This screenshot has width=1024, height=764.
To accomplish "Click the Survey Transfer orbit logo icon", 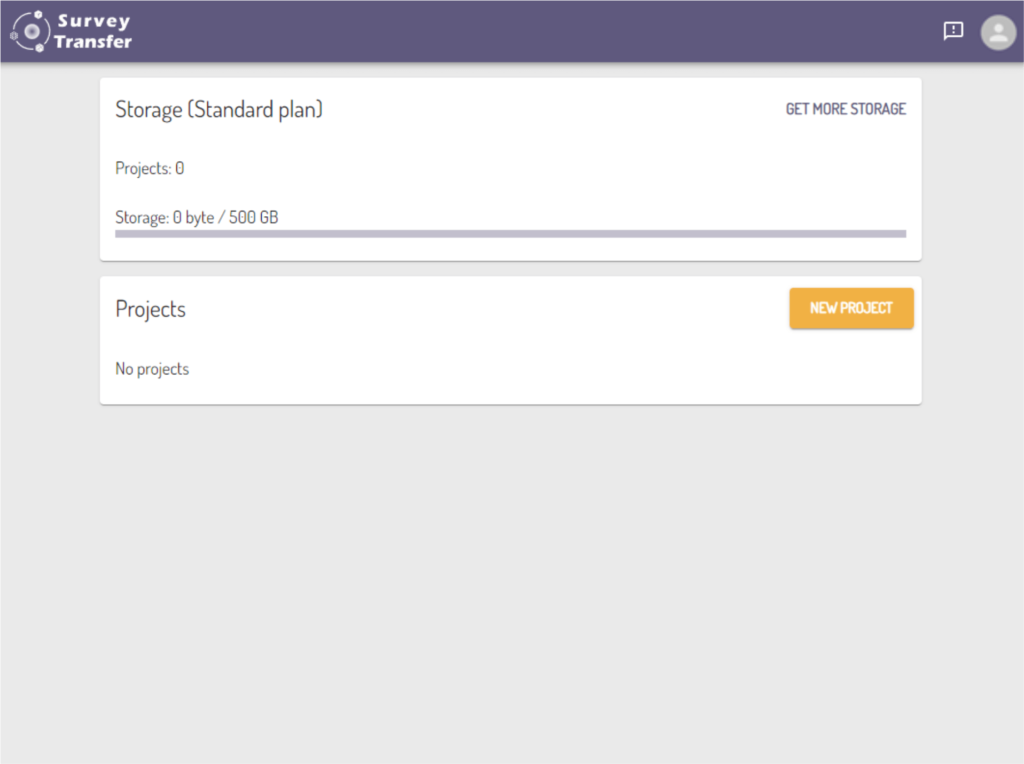I will tap(29, 31).
